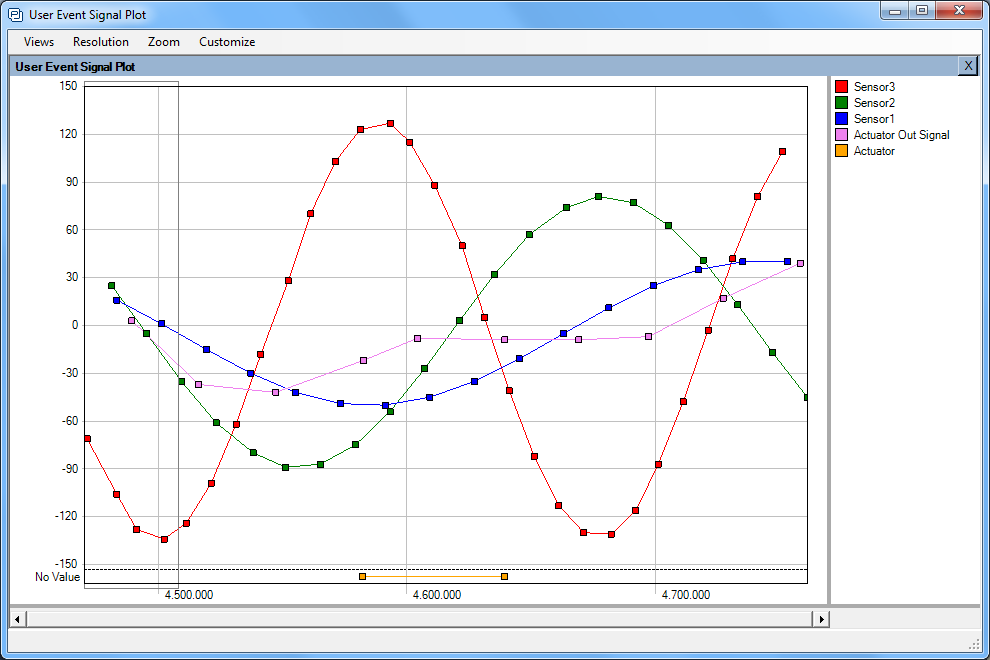
Task: Maximize the User Event Signal Plot window
Action: coord(921,10)
